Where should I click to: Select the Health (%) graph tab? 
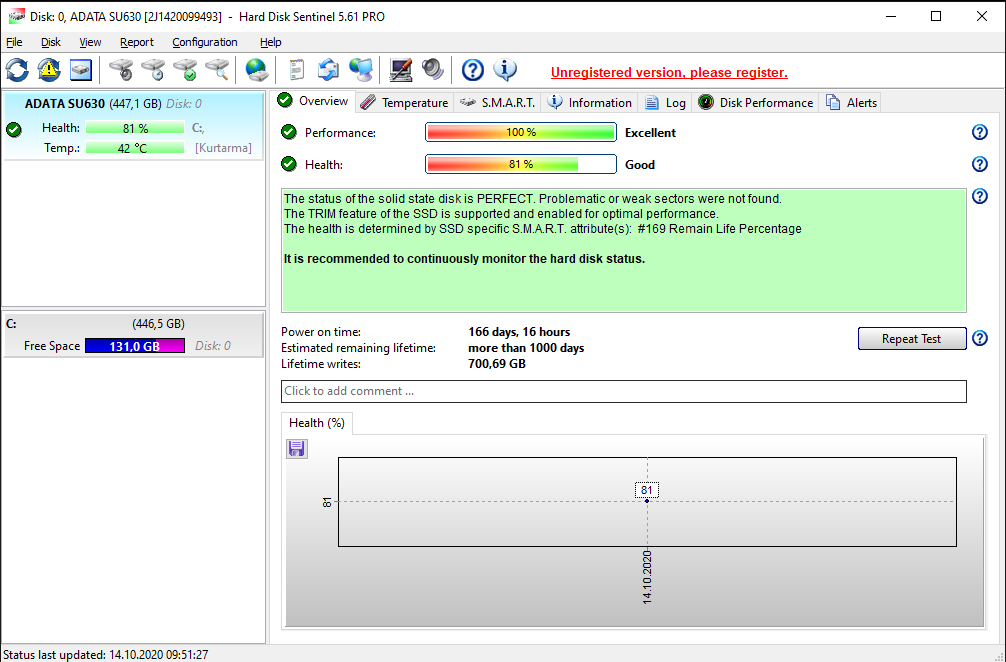pos(317,423)
